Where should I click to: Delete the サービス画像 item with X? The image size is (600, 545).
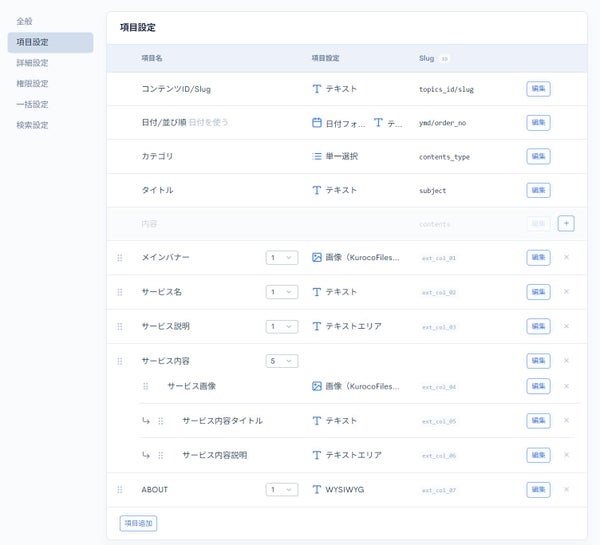tap(567, 386)
